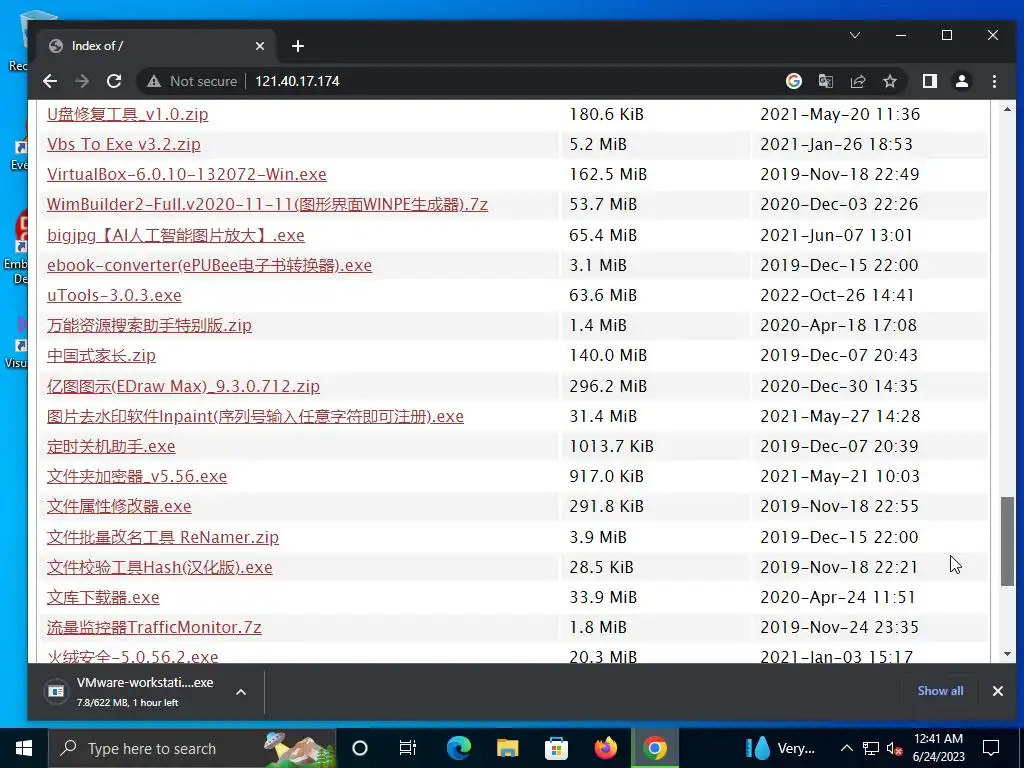The height and width of the screenshot is (768, 1024).
Task: Download 流量监控器TrafficMonitor.7z
Action: pyautogui.click(x=154, y=626)
